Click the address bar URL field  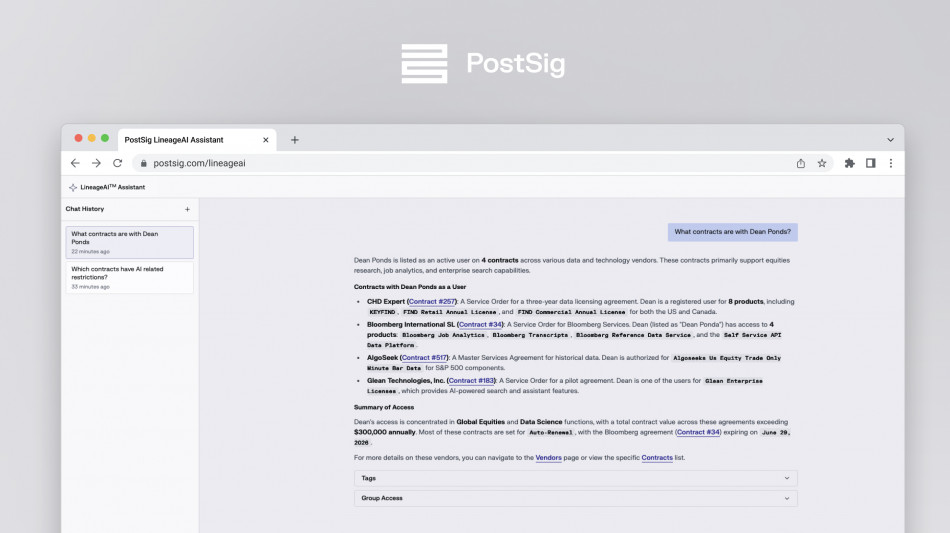[x=450, y=163]
